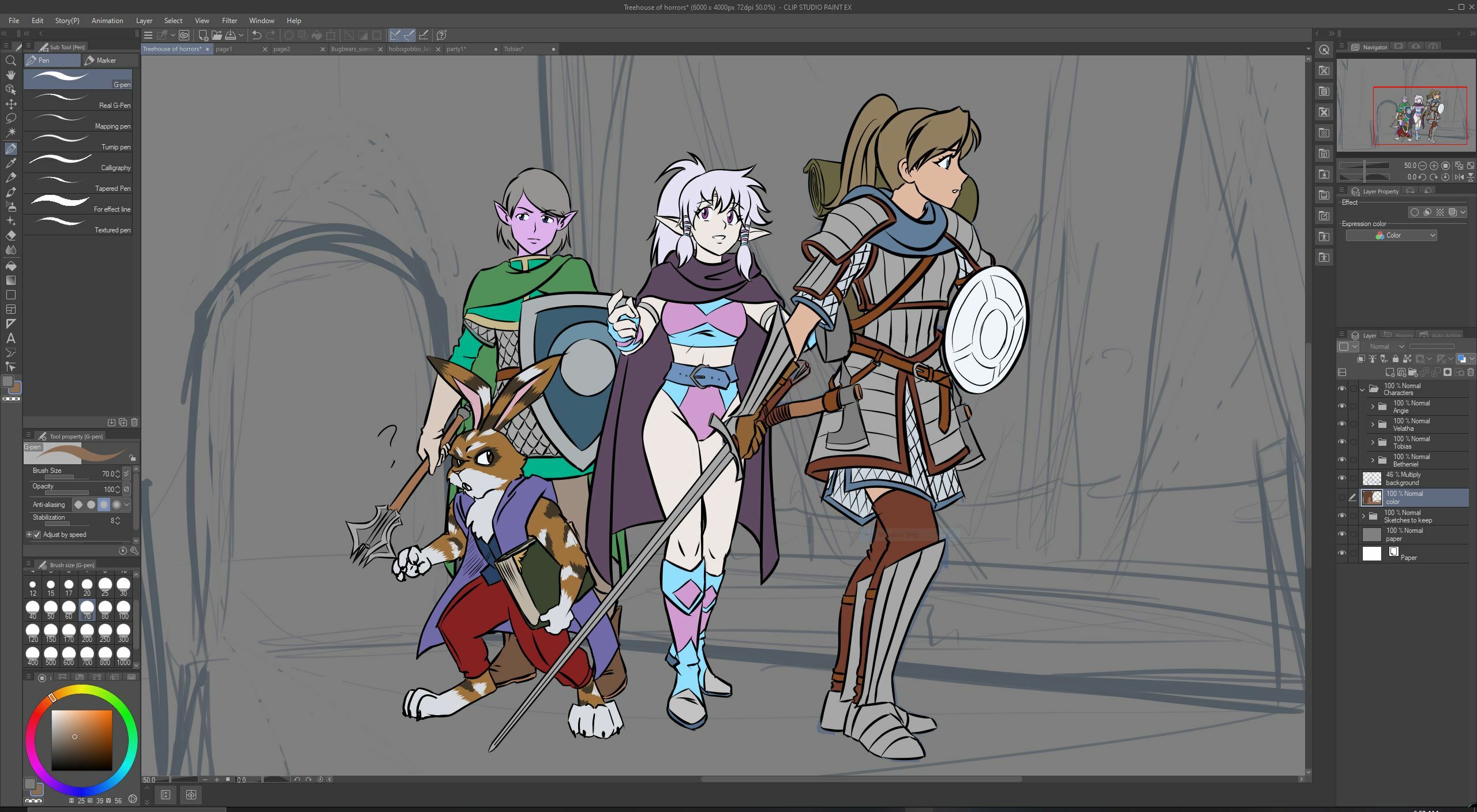This screenshot has height=812, width=1477.
Task: Open the Expression color dropdown
Action: (x=1391, y=235)
